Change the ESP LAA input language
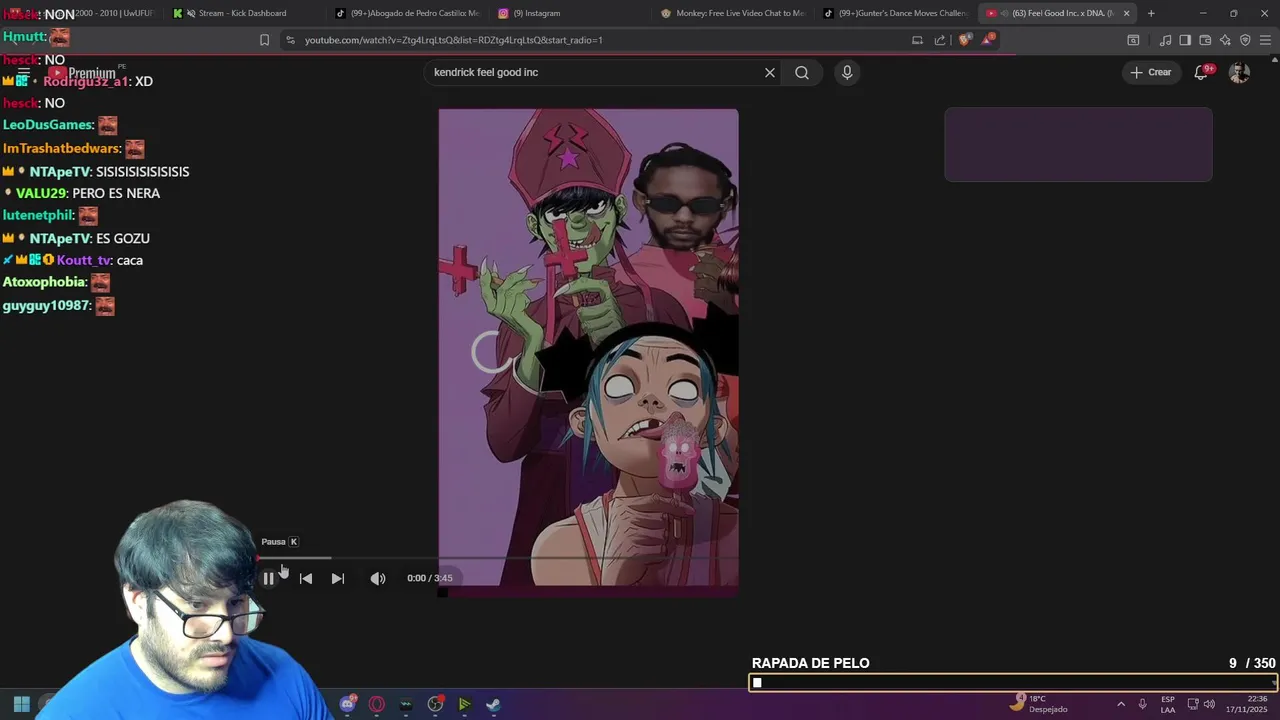This screenshot has height=720, width=1280. pos(1168,704)
